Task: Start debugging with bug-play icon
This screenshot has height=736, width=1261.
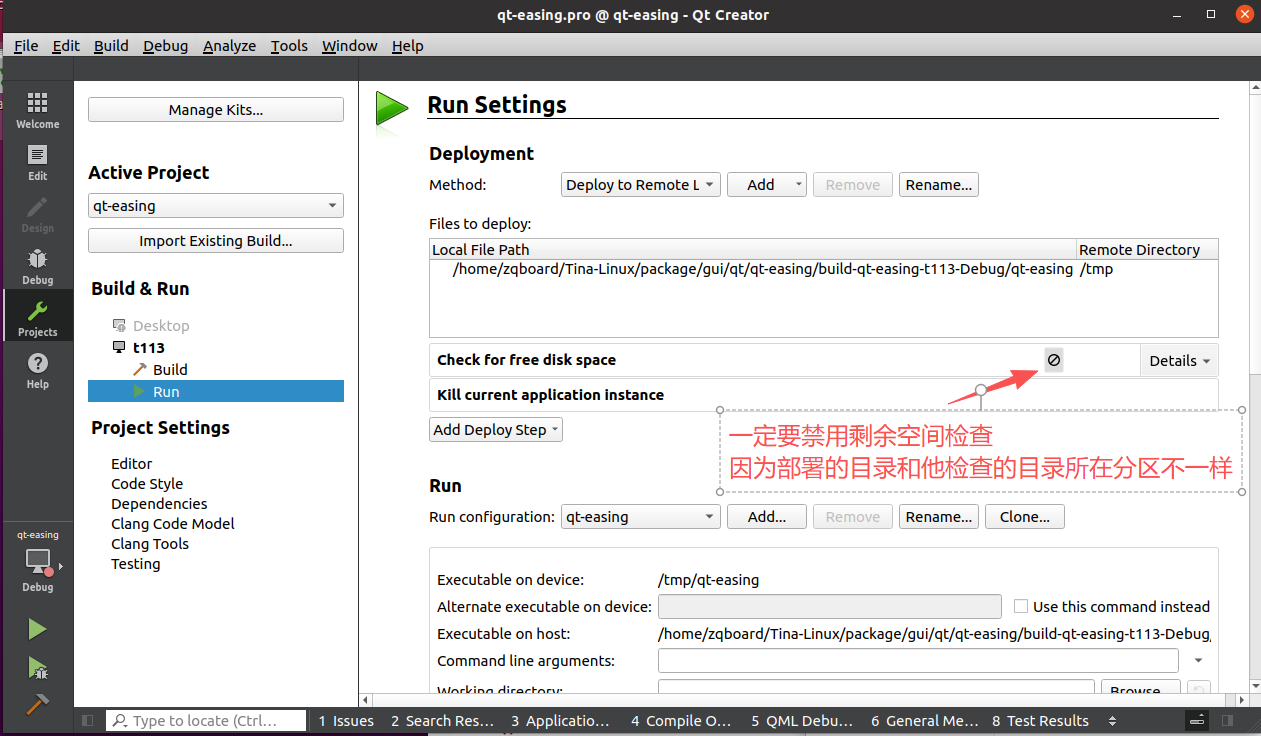Action: pyautogui.click(x=37, y=667)
